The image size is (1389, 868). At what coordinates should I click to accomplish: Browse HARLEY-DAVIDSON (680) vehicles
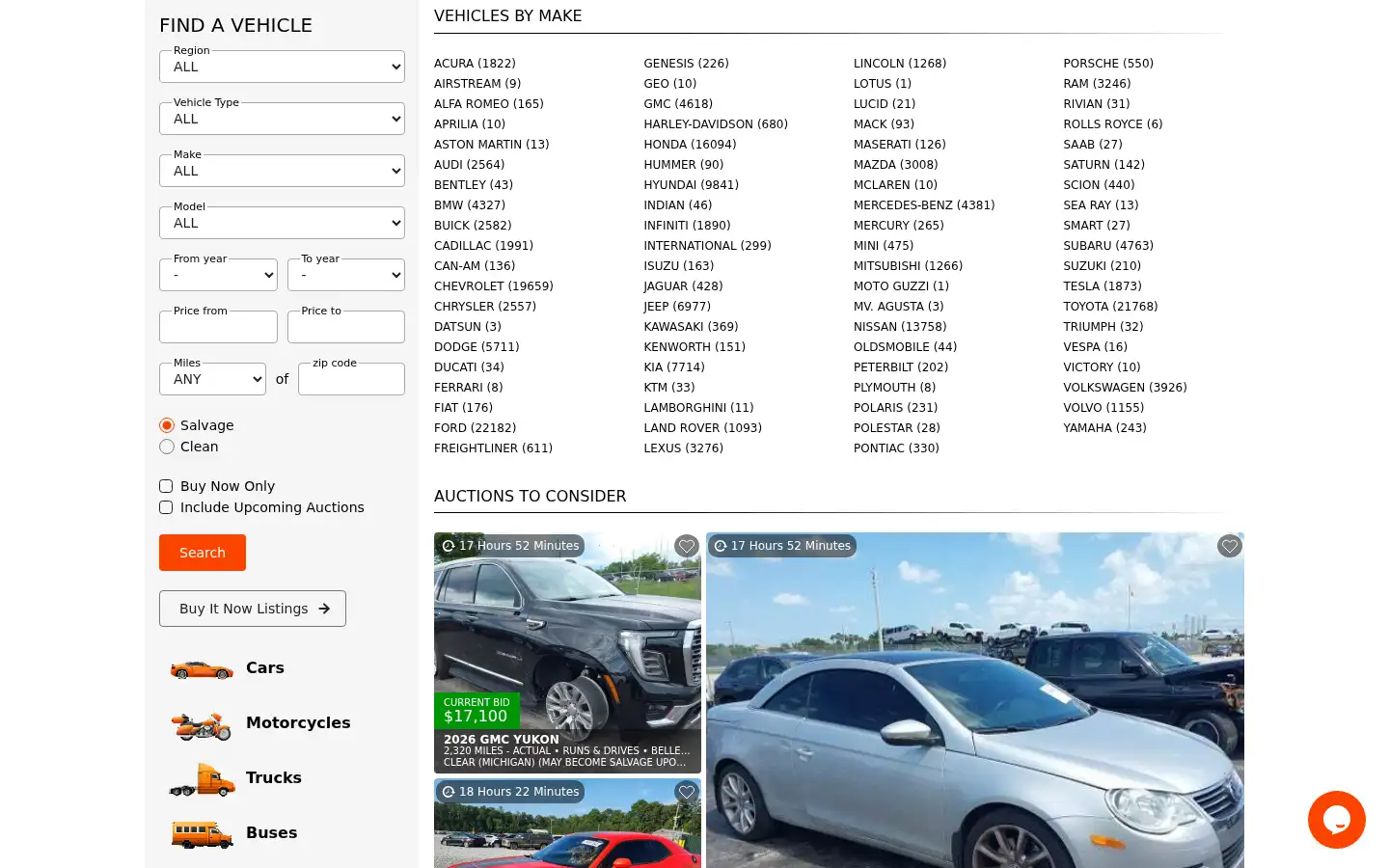tap(716, 124)
